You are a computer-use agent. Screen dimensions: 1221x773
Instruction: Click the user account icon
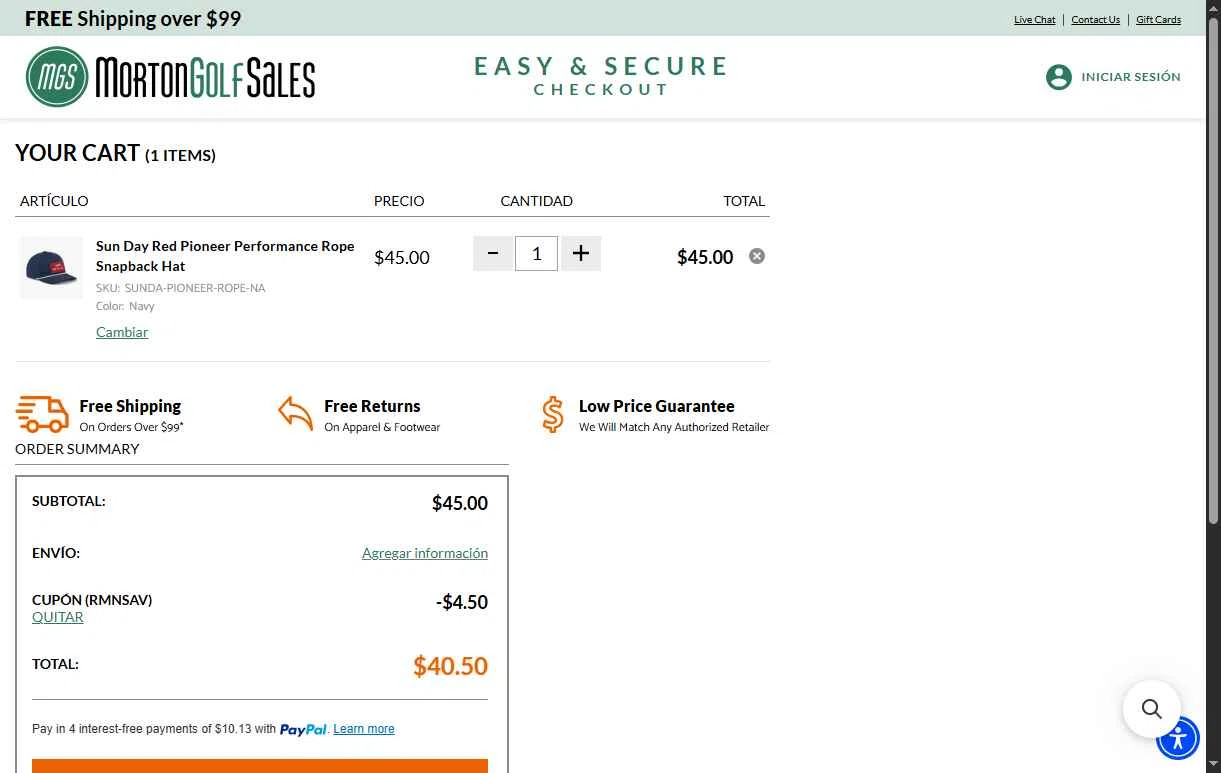pyautogui.click(x=1058, y=77)
